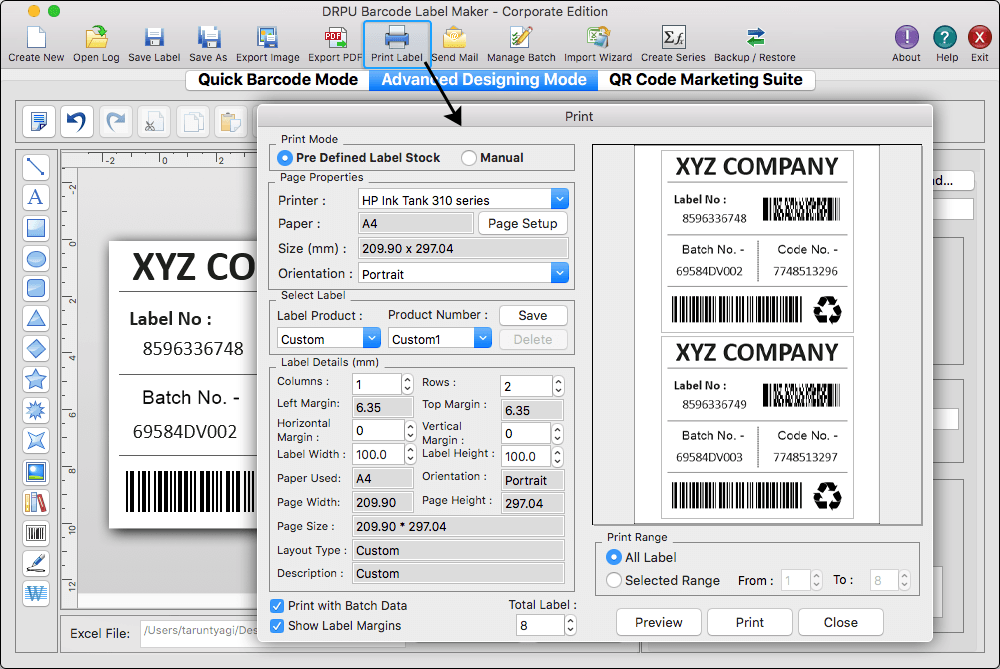The height and width of the screenshot is (669, 1000).
Task: Select the burst starburst shape tool
Action: pyautogui.click(x=36, y=410)
